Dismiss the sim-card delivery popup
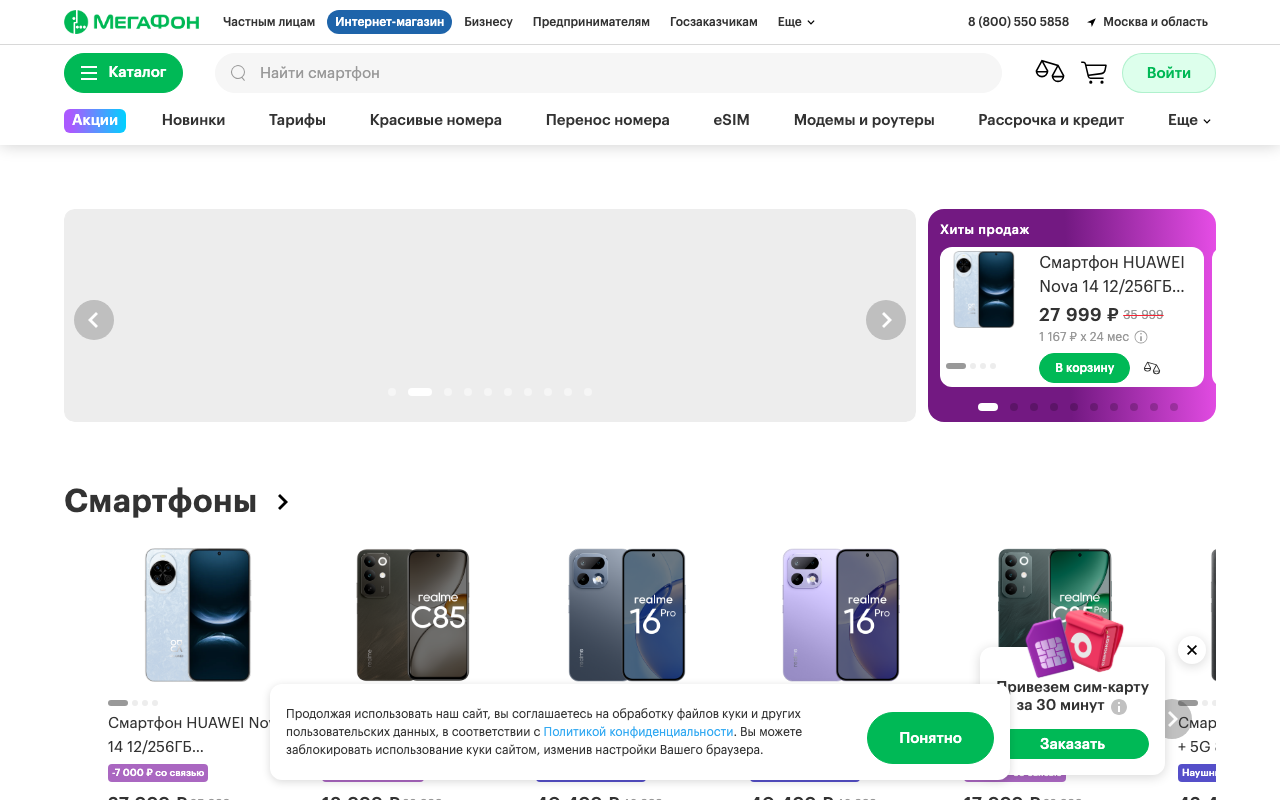 coord(1191,650)
